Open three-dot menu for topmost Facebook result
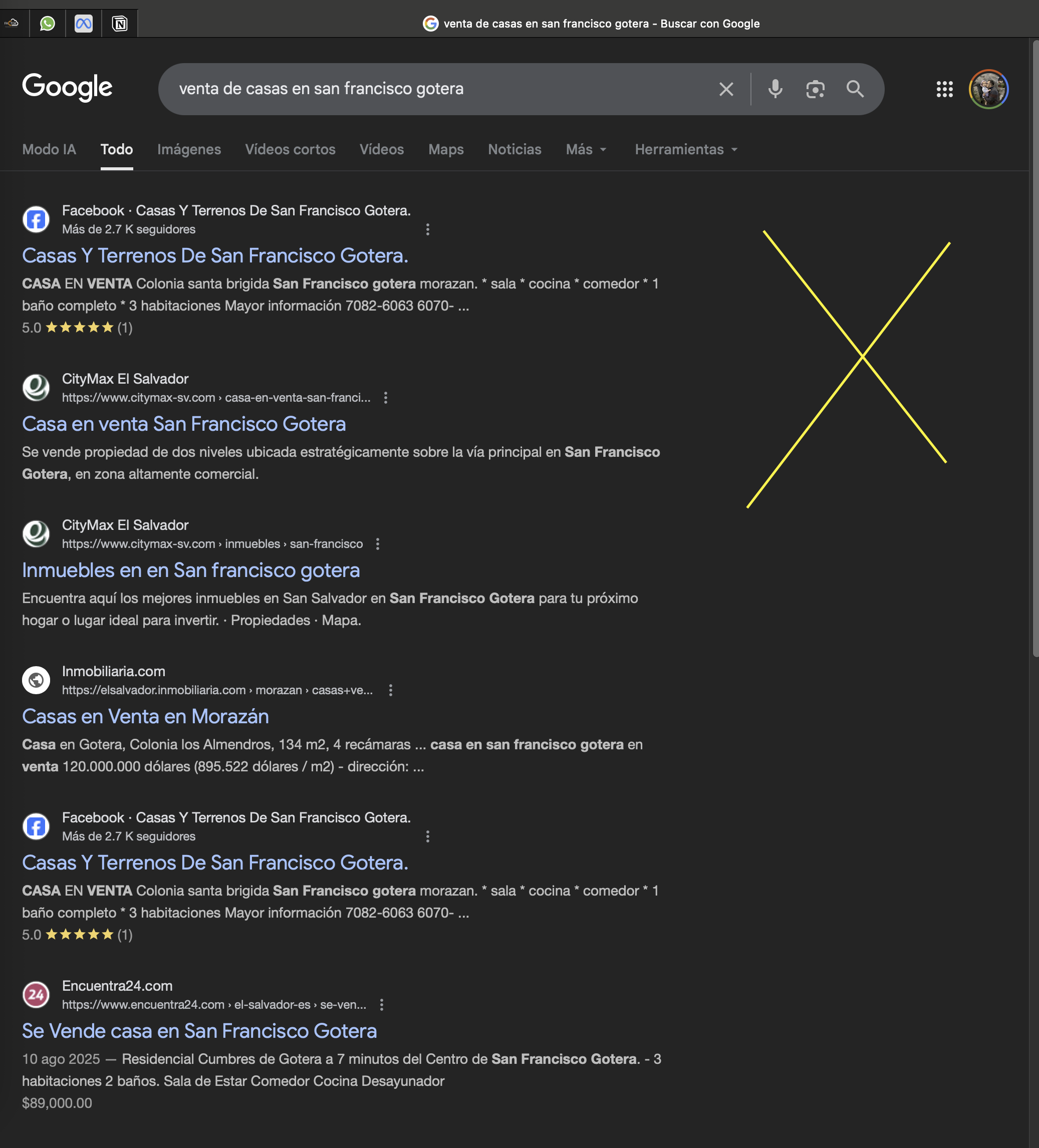 [x=427, y=229]
